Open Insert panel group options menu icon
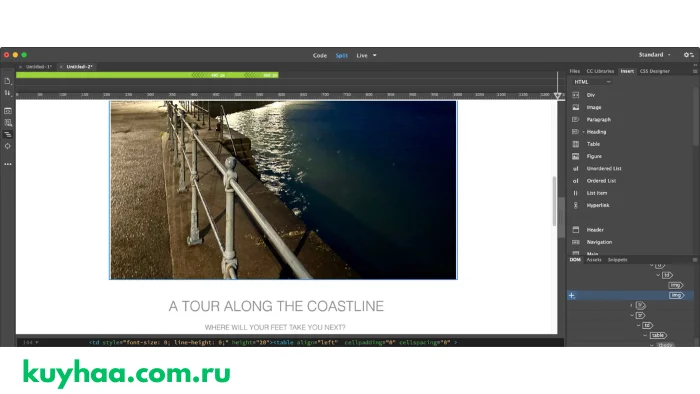 [695, 71]
